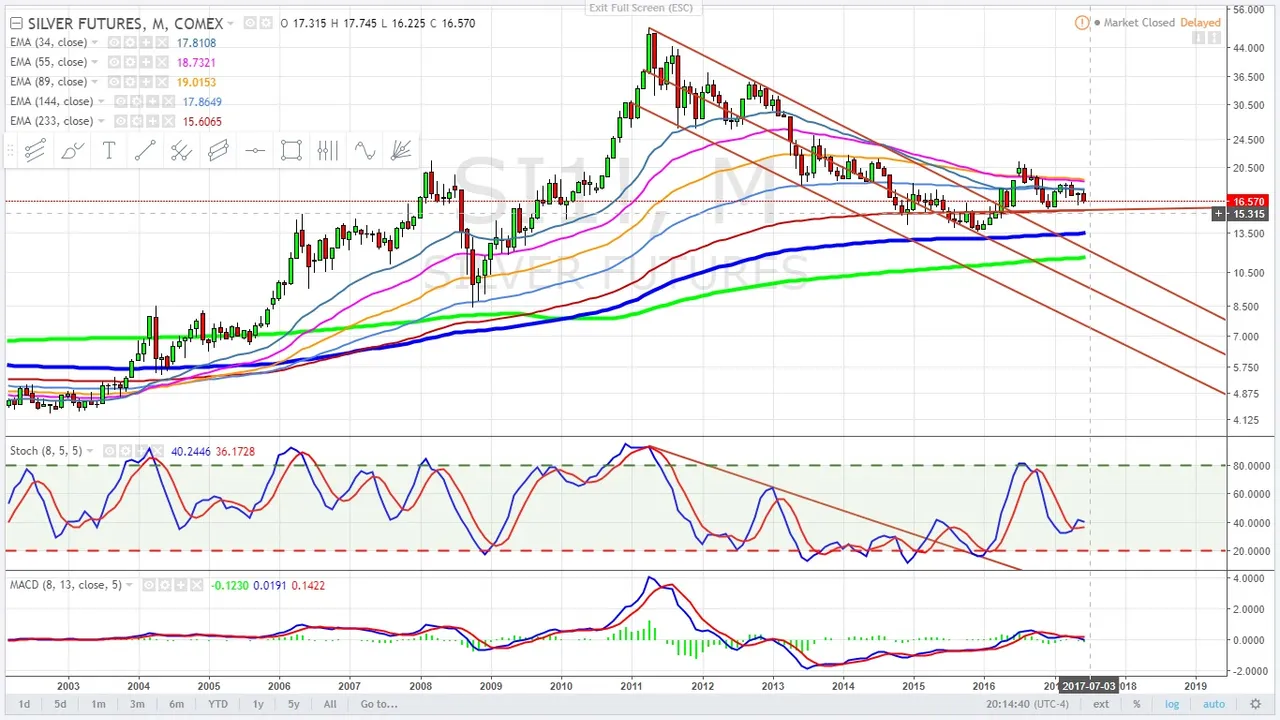Set time range to 1m
Image resolution: width=1280 pixels, height=720 pixels.
[x=98, y=704]
